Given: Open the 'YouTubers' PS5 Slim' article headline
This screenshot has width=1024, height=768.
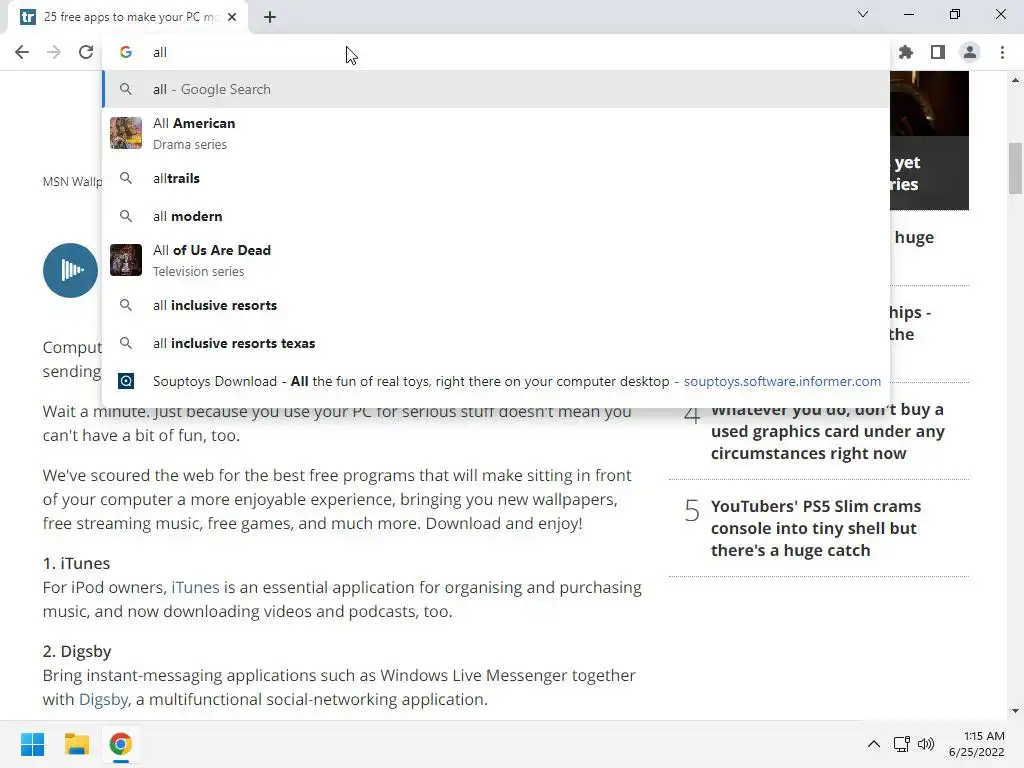Looking at the screenshot, I should coord(816,528).
